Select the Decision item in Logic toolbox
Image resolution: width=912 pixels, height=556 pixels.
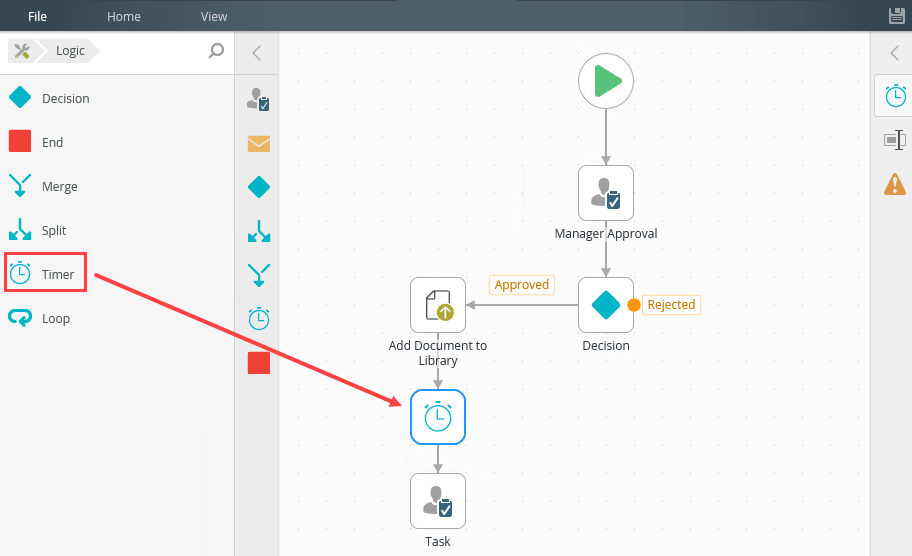pos(64,98)
